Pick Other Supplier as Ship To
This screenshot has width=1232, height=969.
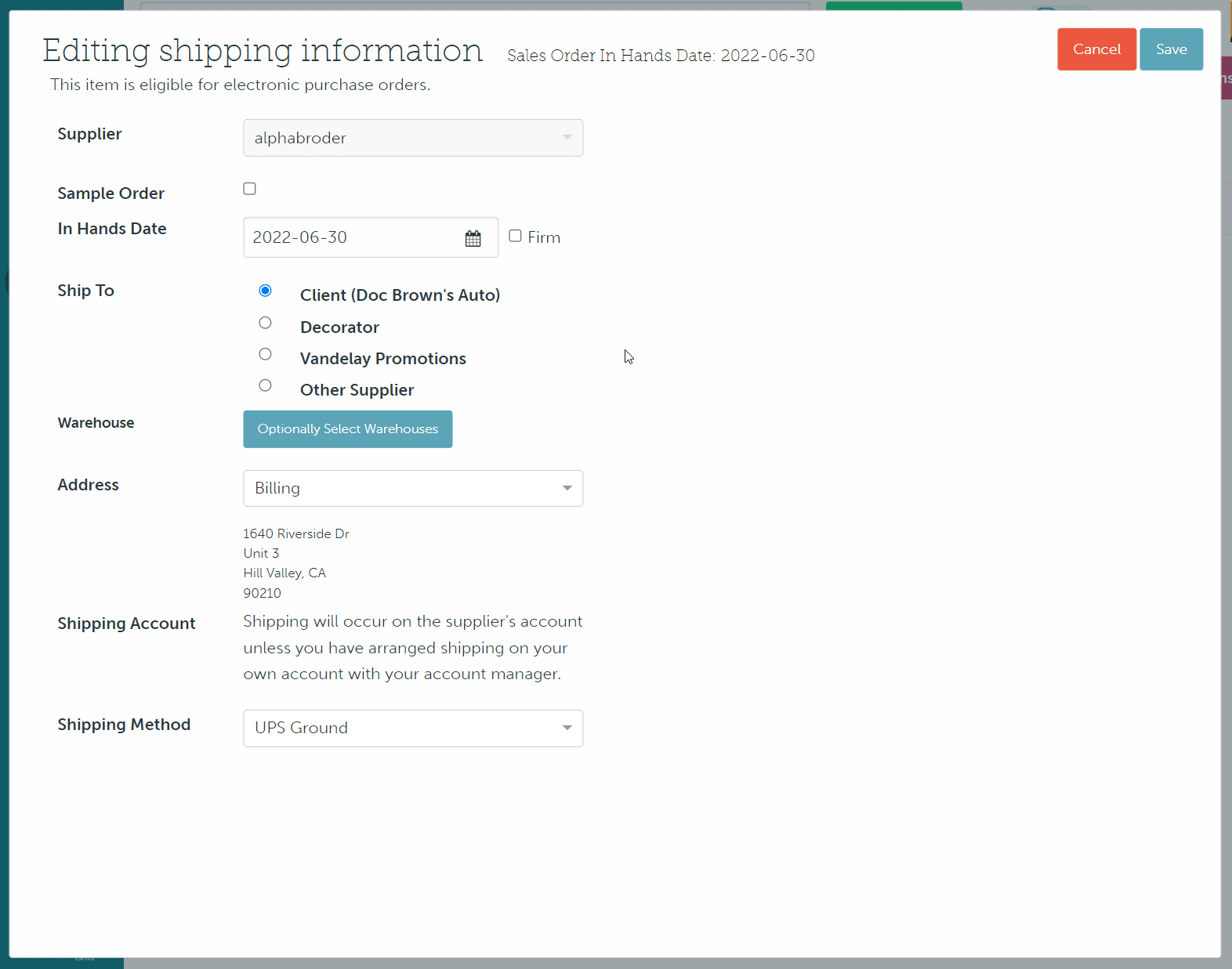pyautogui.click(x=266, y=385)
